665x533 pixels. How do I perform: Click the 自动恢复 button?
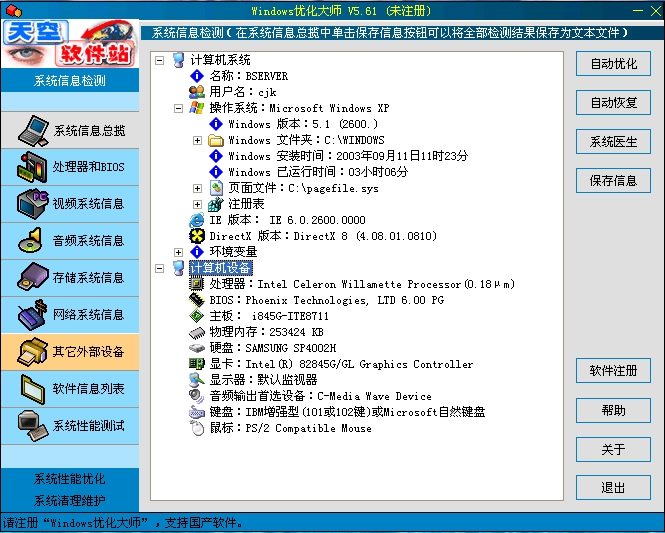[x=613, y=103]
